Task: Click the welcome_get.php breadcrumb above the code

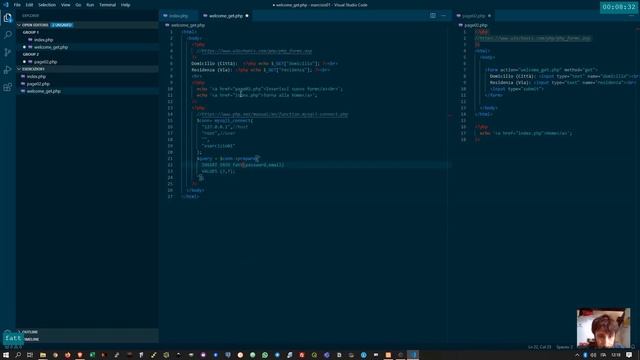Action: tap(188, 25)
